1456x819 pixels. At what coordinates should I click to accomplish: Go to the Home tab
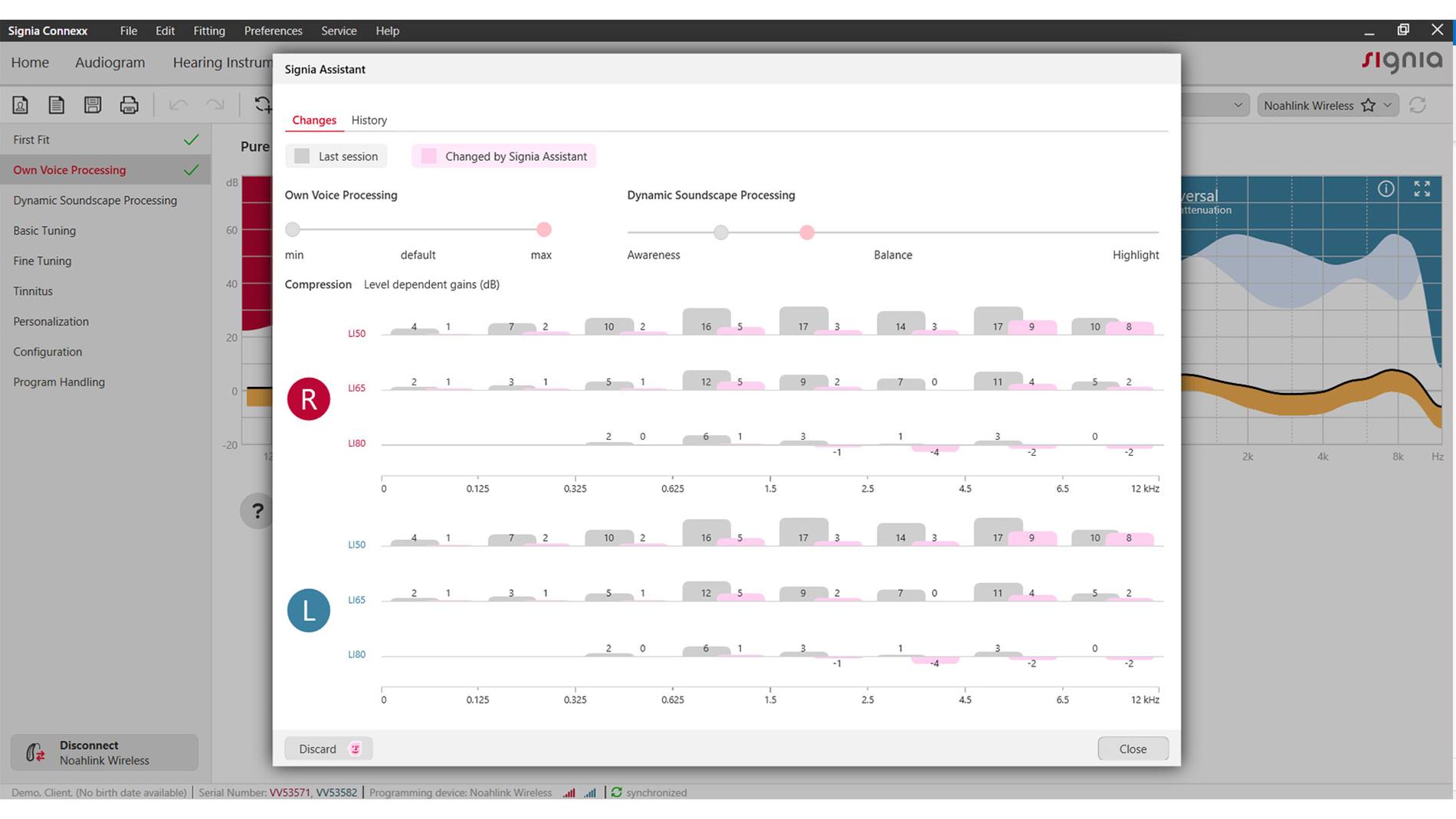point(30,63)
